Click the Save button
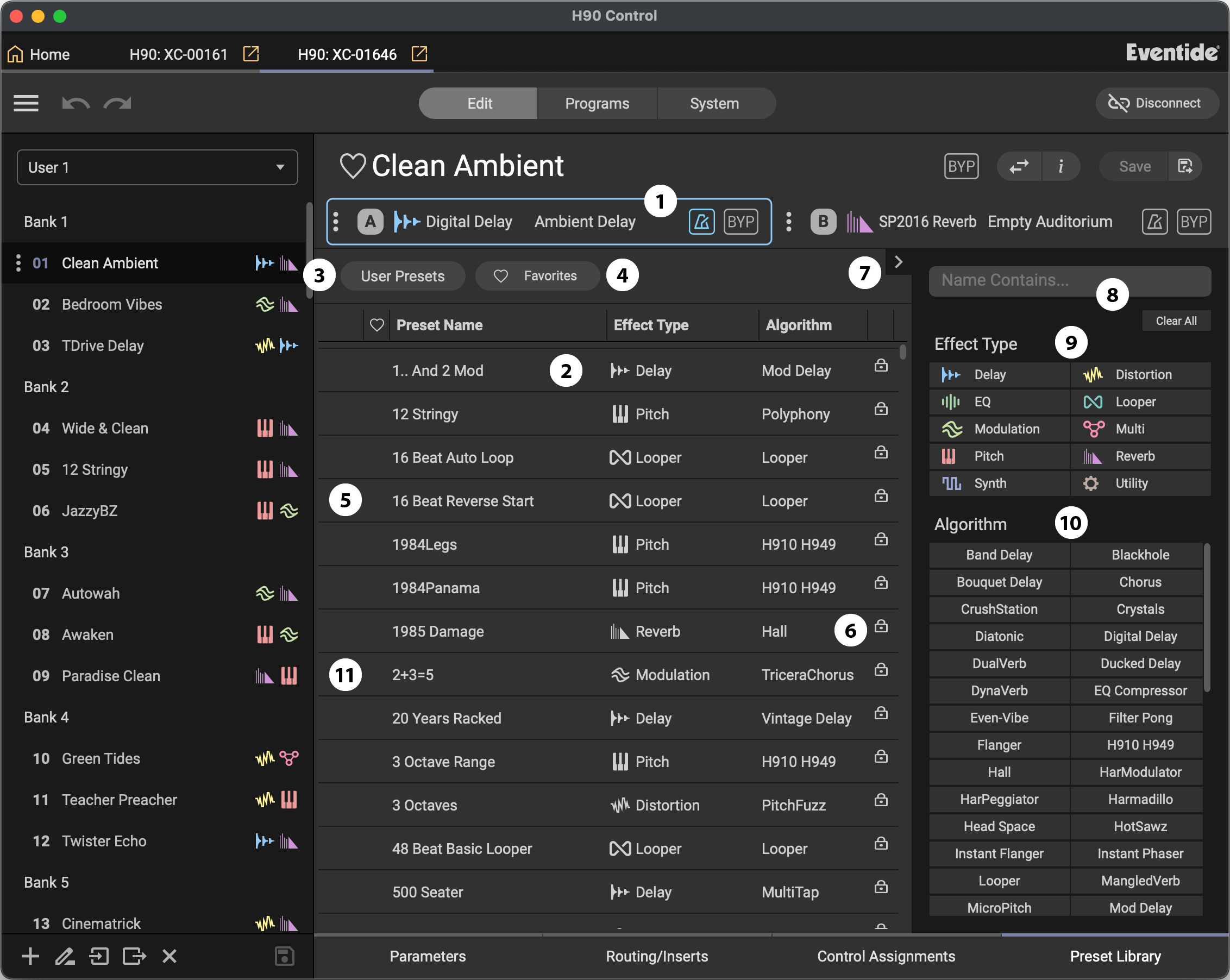The height and width of the screenshot is (980, 1230). [x=1134, y=166]
